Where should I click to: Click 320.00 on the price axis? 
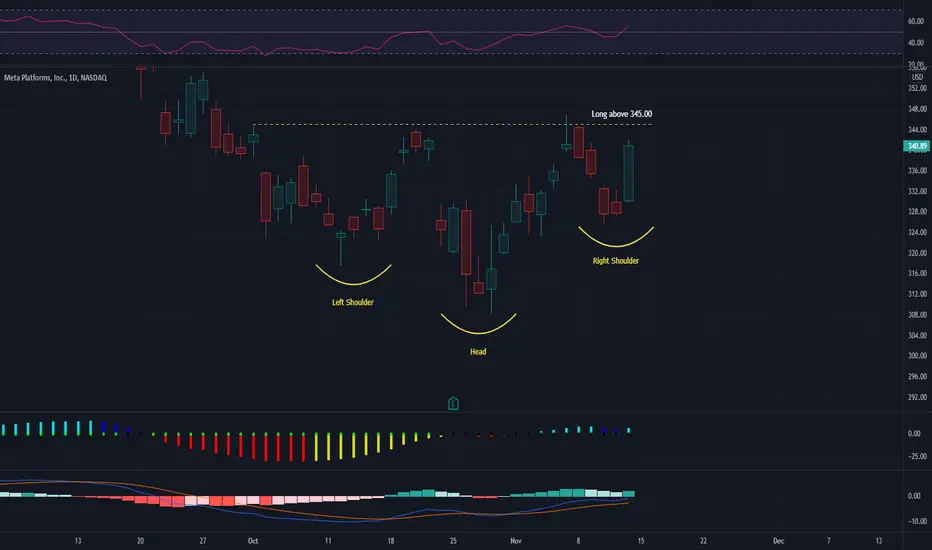917,253
